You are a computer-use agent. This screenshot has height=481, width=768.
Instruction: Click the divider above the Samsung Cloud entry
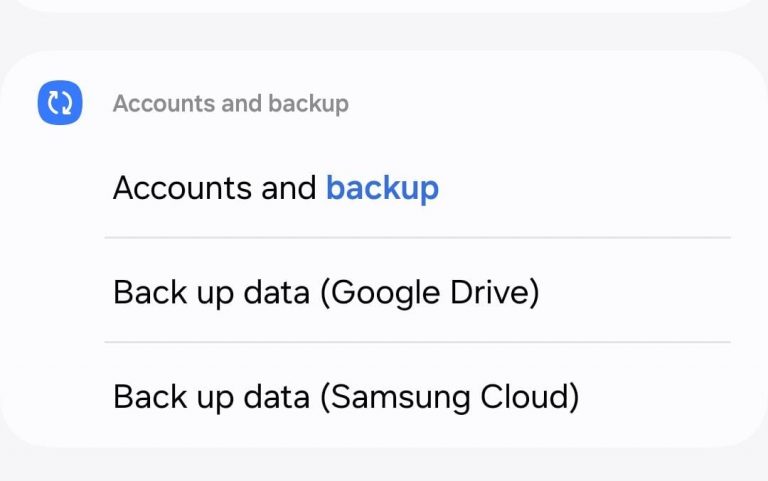coord(418,342)
